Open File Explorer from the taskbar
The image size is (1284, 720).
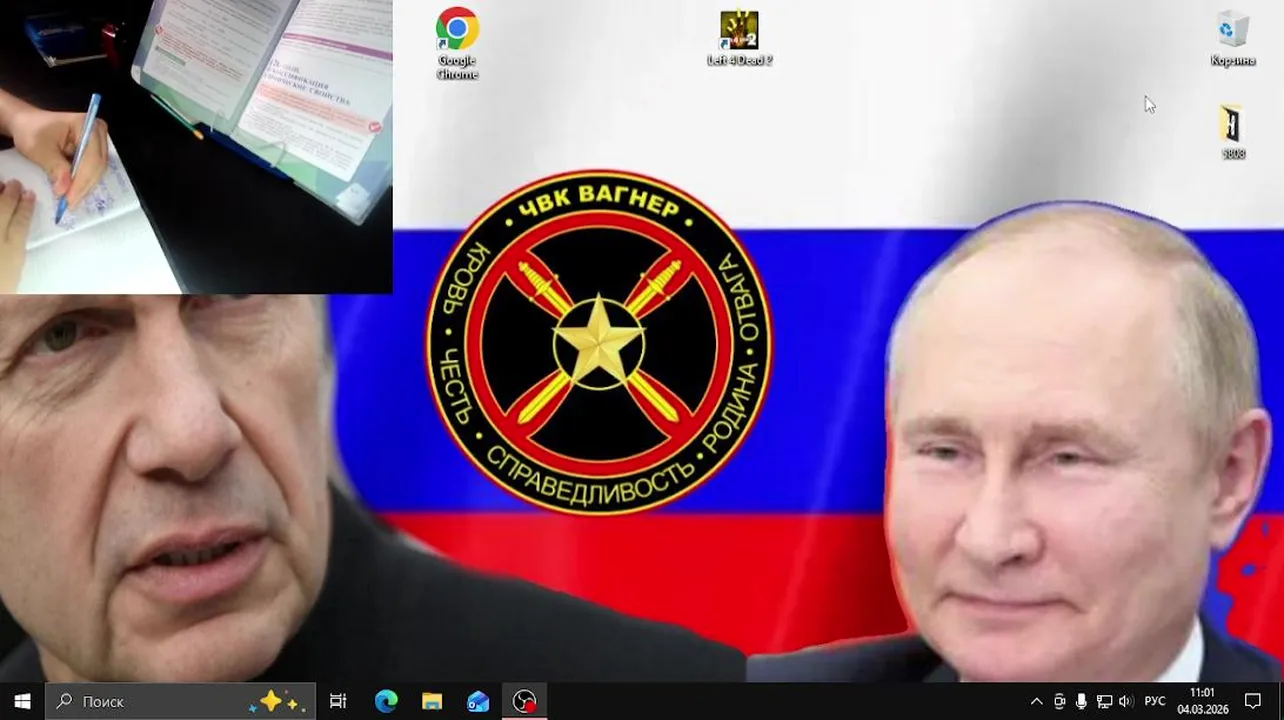pyautogui.click(x=432, y=701)
